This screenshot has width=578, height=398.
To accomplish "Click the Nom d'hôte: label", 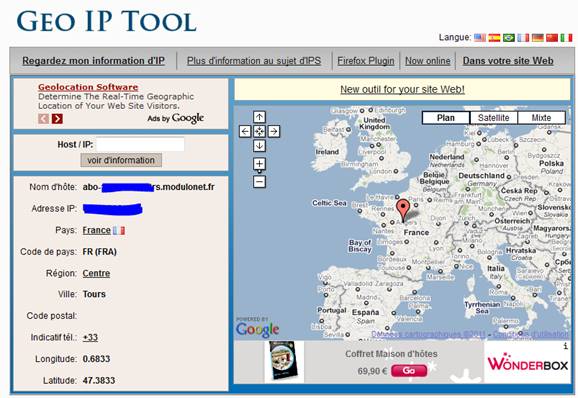I will point(53,187).
